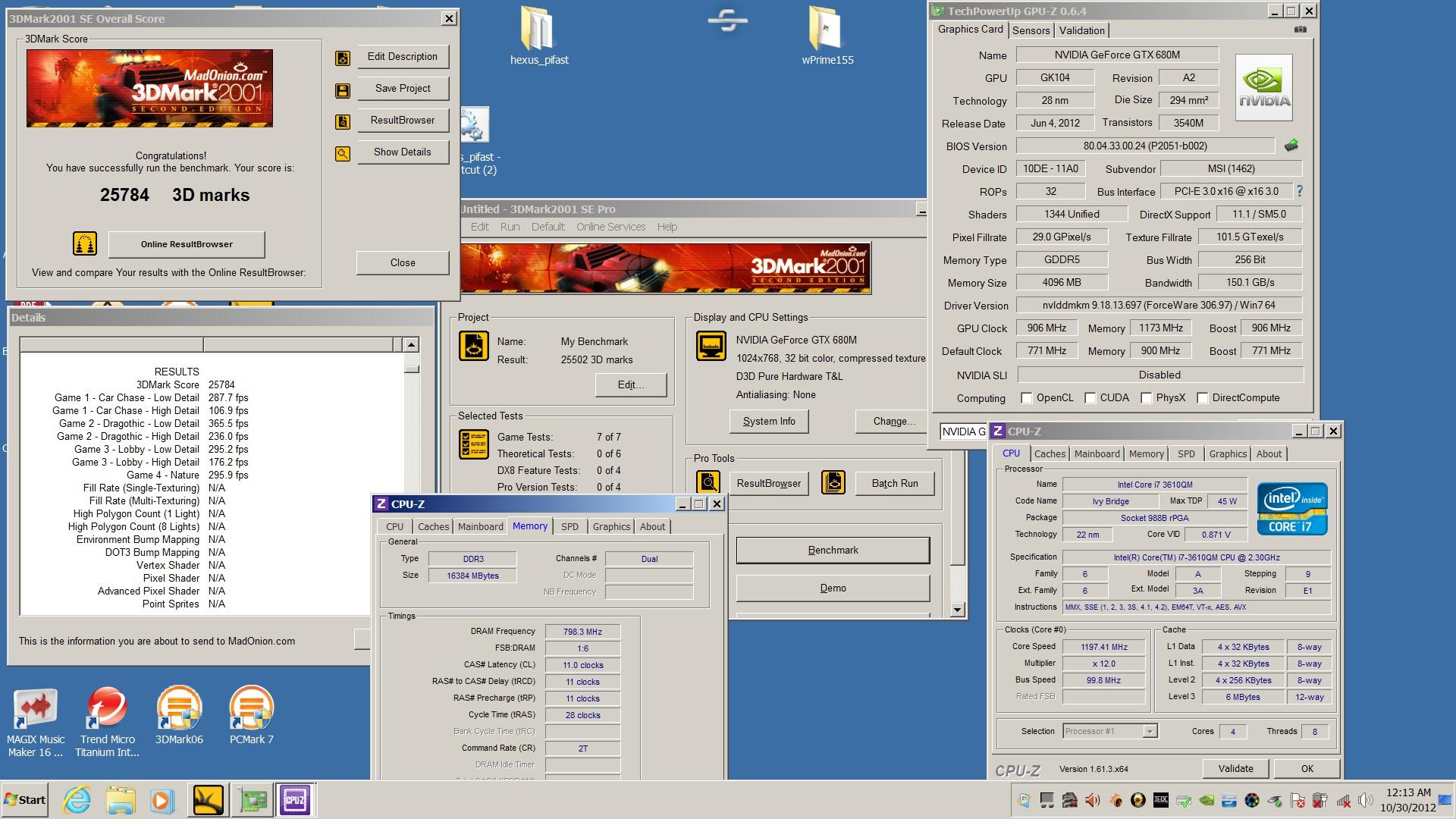Click the Display and CPU Settings monitor icon

tap(711, 346)
